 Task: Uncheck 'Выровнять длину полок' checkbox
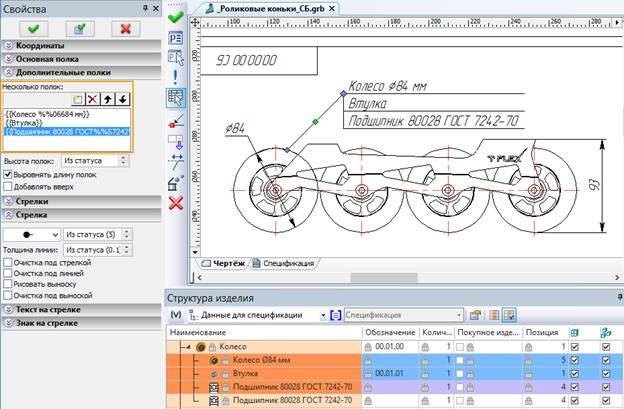pos(9,174)
